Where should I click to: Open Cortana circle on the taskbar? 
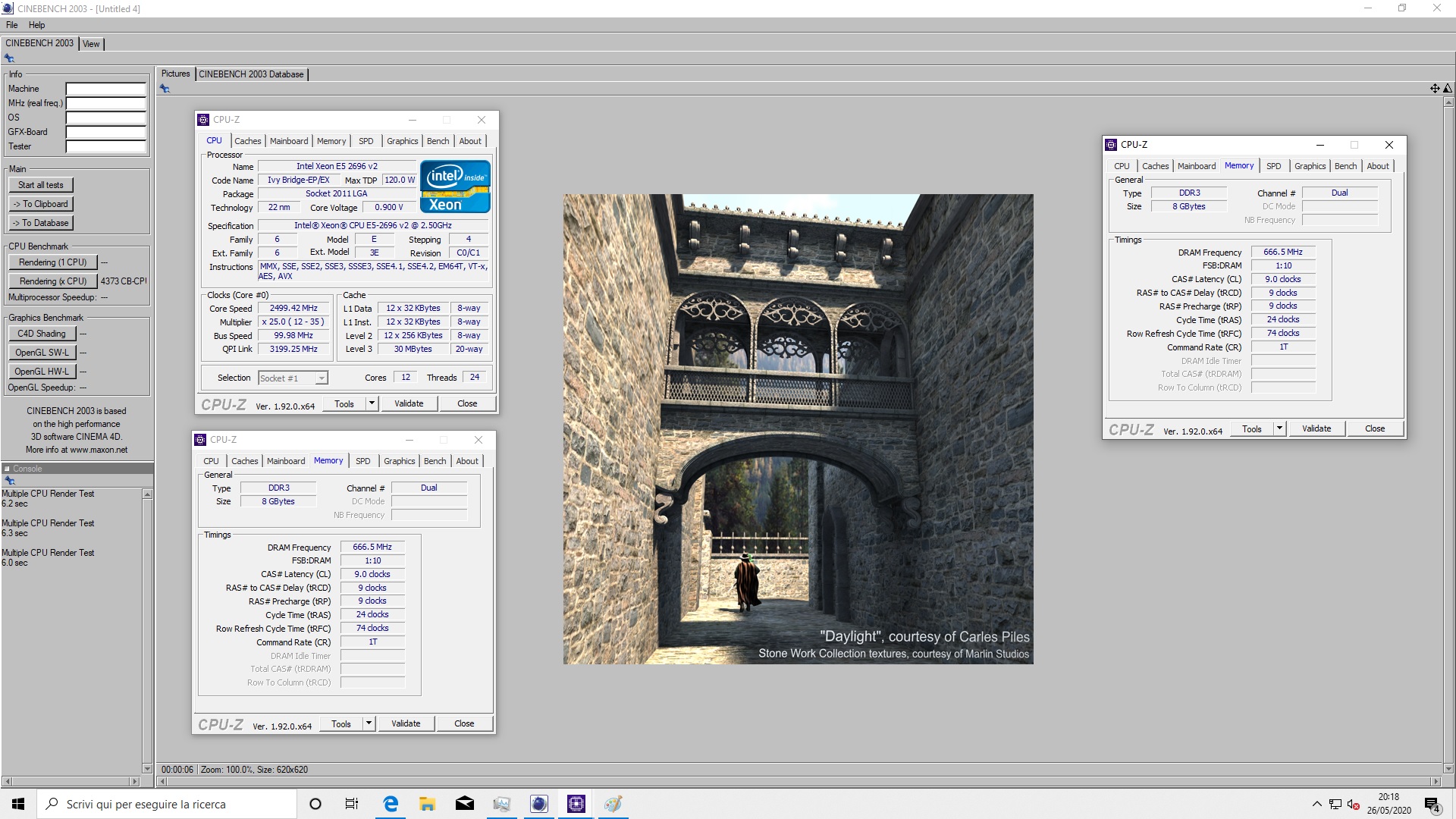coord(315,804)
